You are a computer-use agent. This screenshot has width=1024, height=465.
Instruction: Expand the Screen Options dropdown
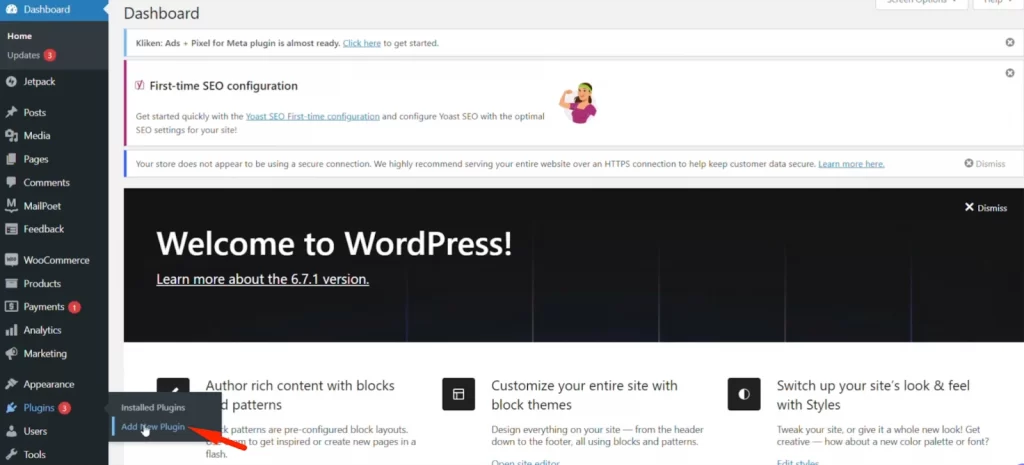tap(921, 3)
